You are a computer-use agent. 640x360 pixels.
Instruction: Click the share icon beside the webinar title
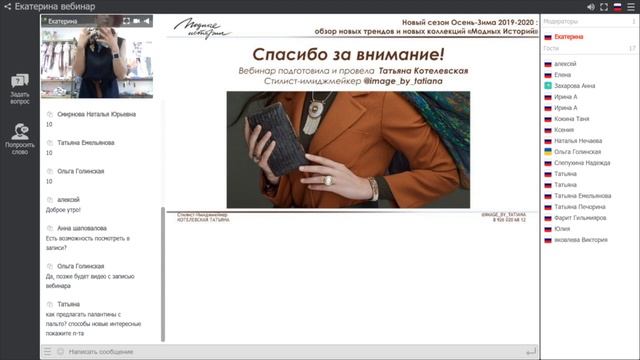click(7, 7)
